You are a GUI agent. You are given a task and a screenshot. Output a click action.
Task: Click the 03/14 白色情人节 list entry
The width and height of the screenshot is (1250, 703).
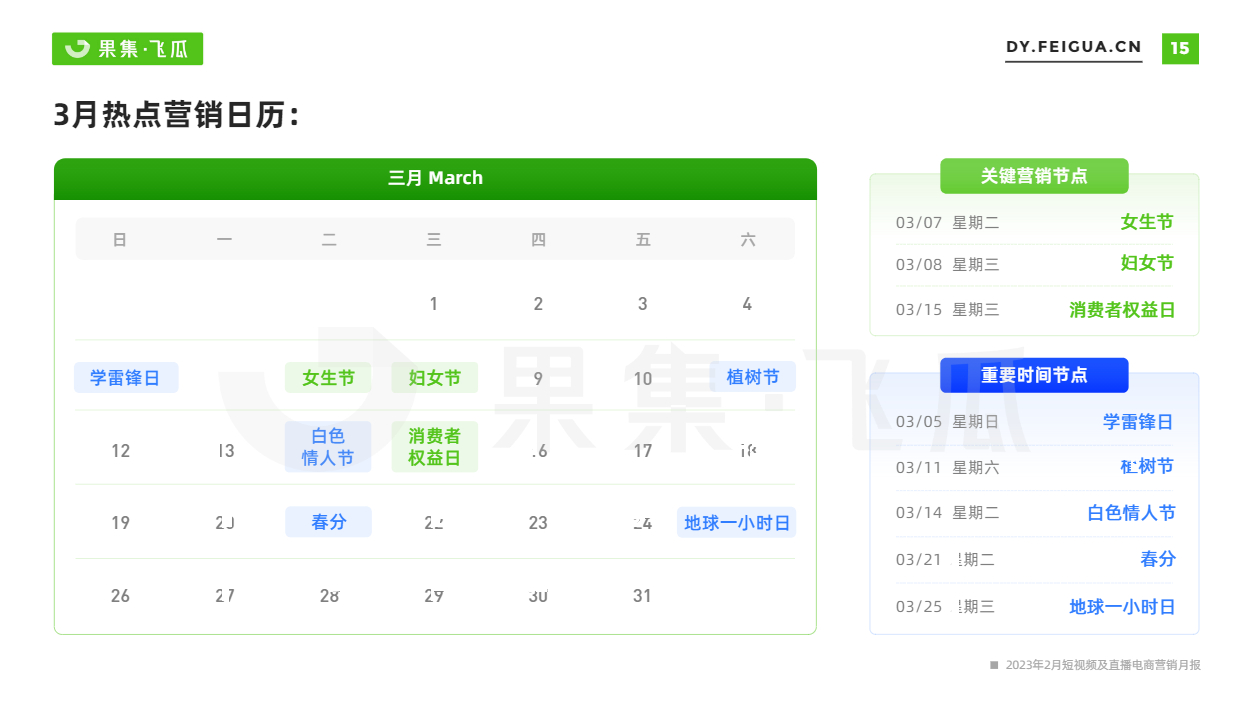1034,513
